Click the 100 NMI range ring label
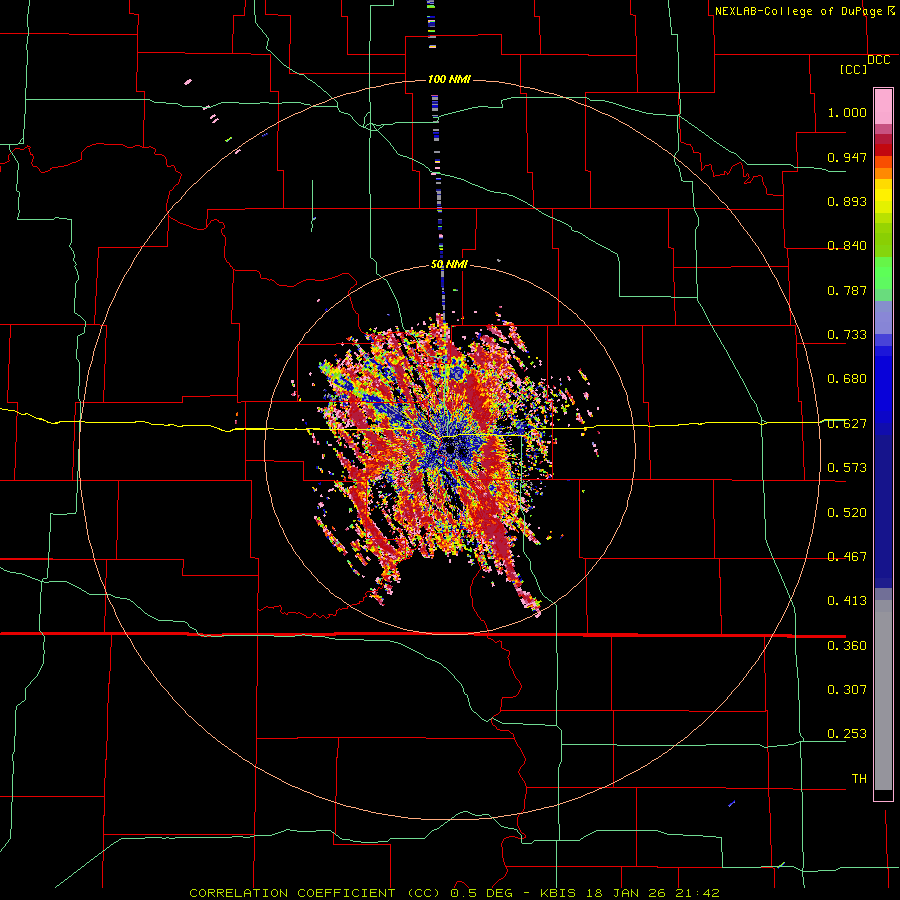The width and height of the screenshot is (900, 900). [449, 79]
